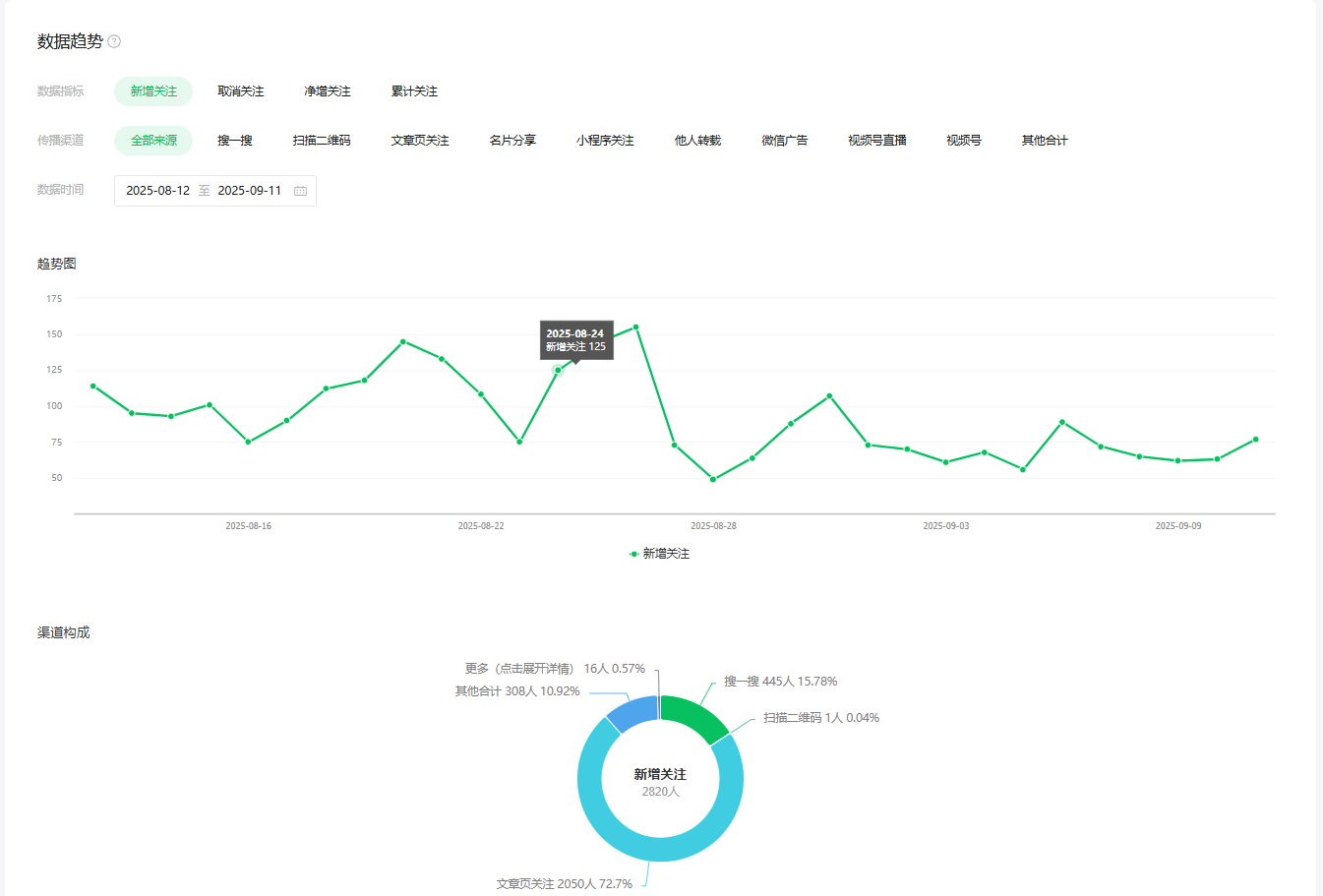Choose 全部来源 channel filter

(x=153, y=141)
